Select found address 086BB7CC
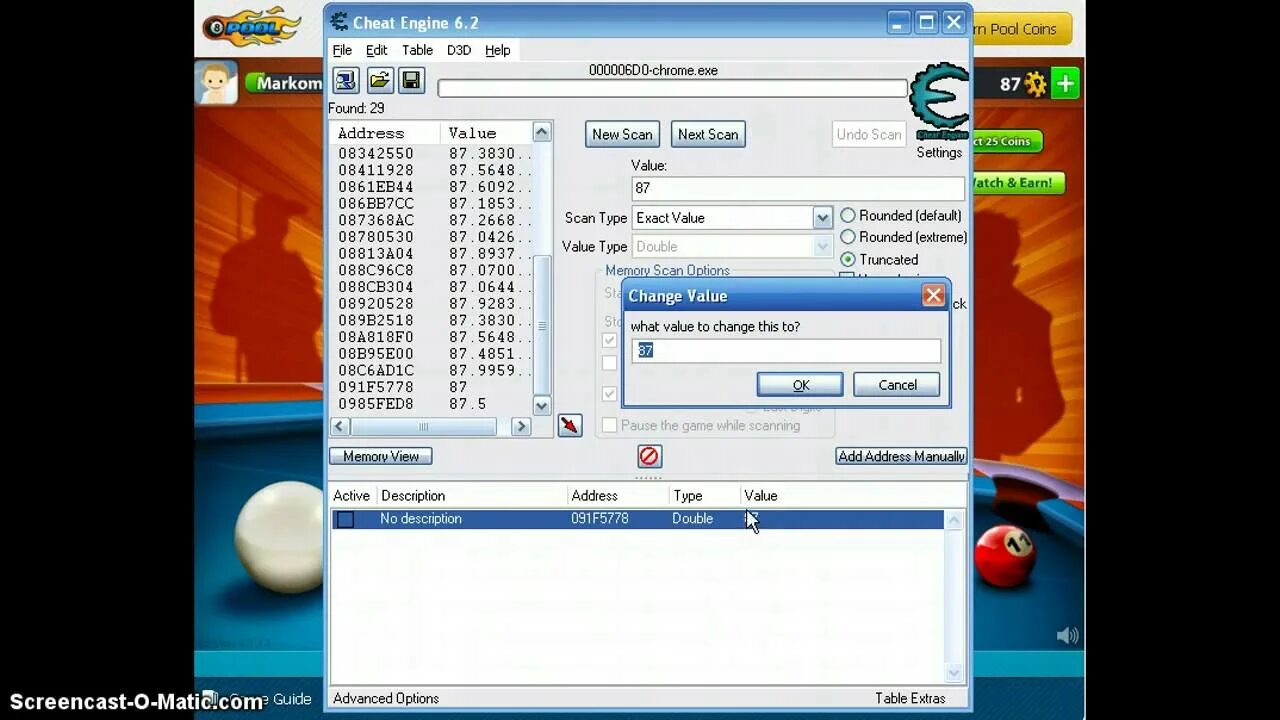Viewport: 1280px width, 720px height. click(x=375, y=204)
